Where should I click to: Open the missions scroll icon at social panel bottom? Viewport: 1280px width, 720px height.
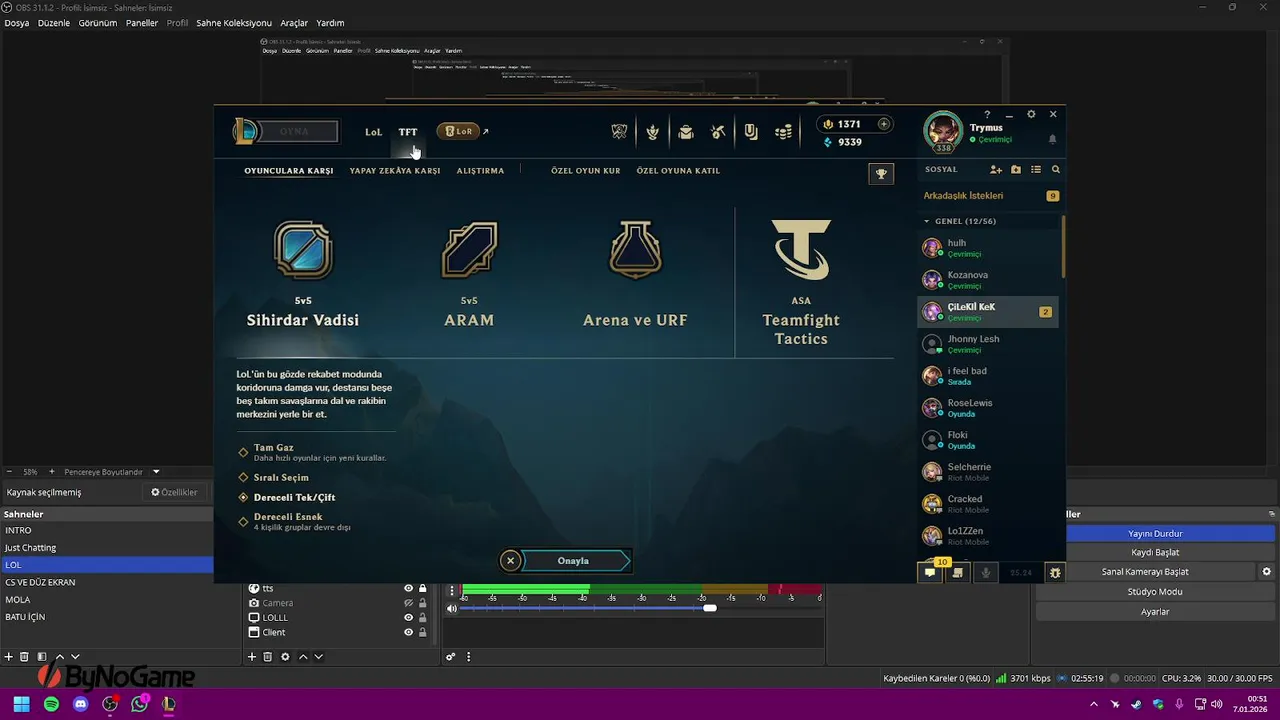pos(958,573)
